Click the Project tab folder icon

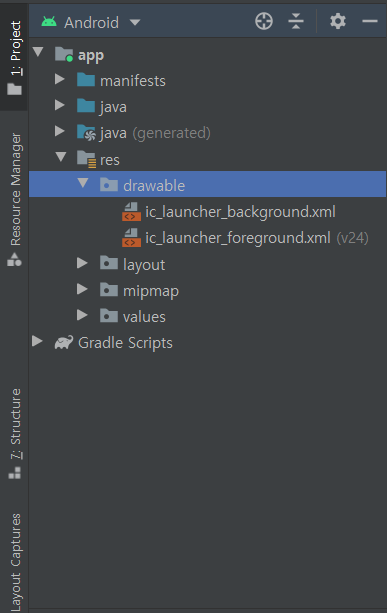(x=14, y=89)
